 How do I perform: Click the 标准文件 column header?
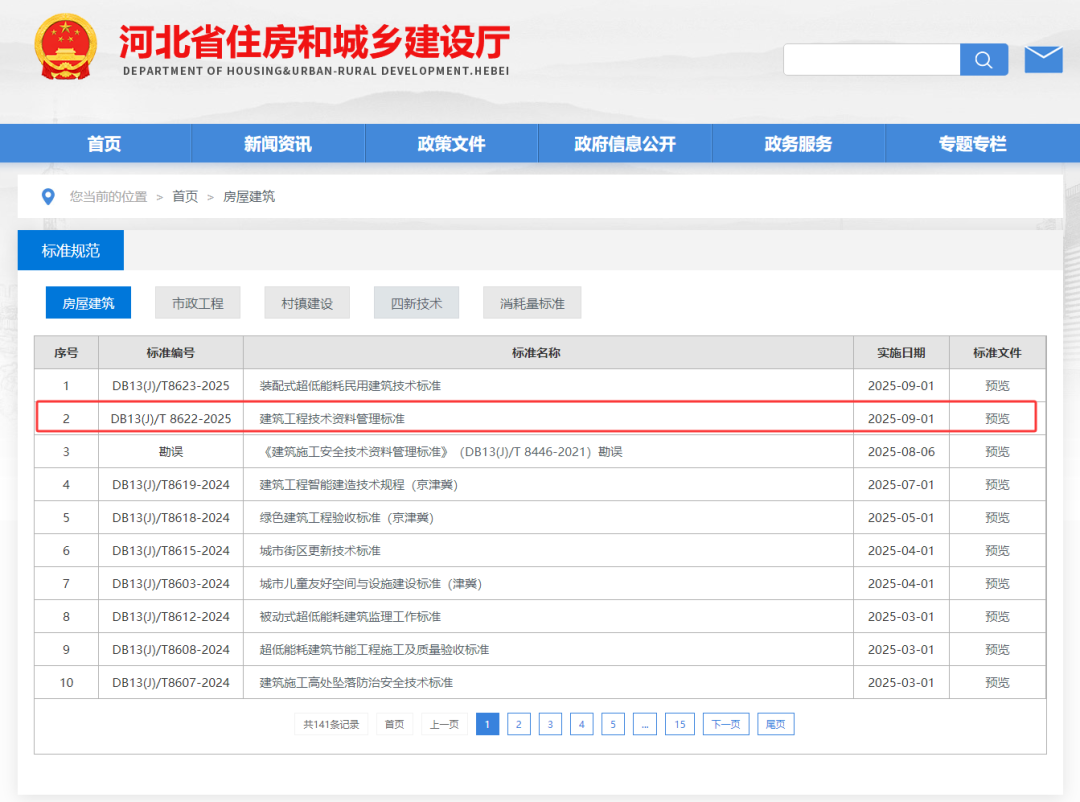pos(997,353)
